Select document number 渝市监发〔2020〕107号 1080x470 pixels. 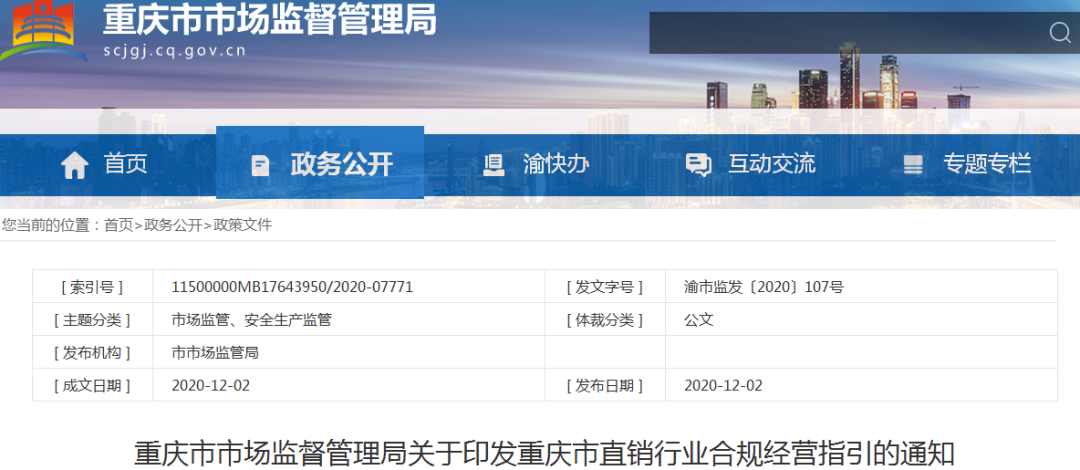(763, 287)
